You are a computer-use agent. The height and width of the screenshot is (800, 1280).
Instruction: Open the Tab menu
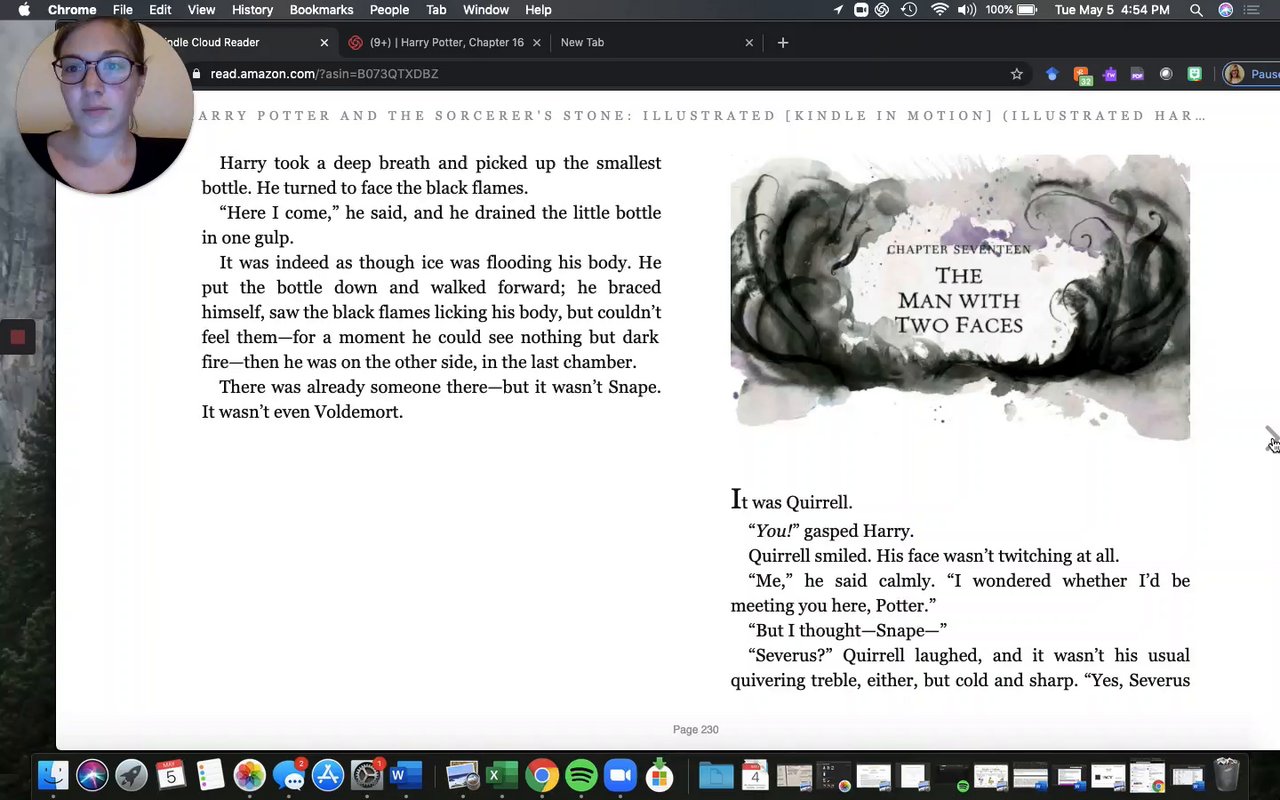click(x=436, y=10)
